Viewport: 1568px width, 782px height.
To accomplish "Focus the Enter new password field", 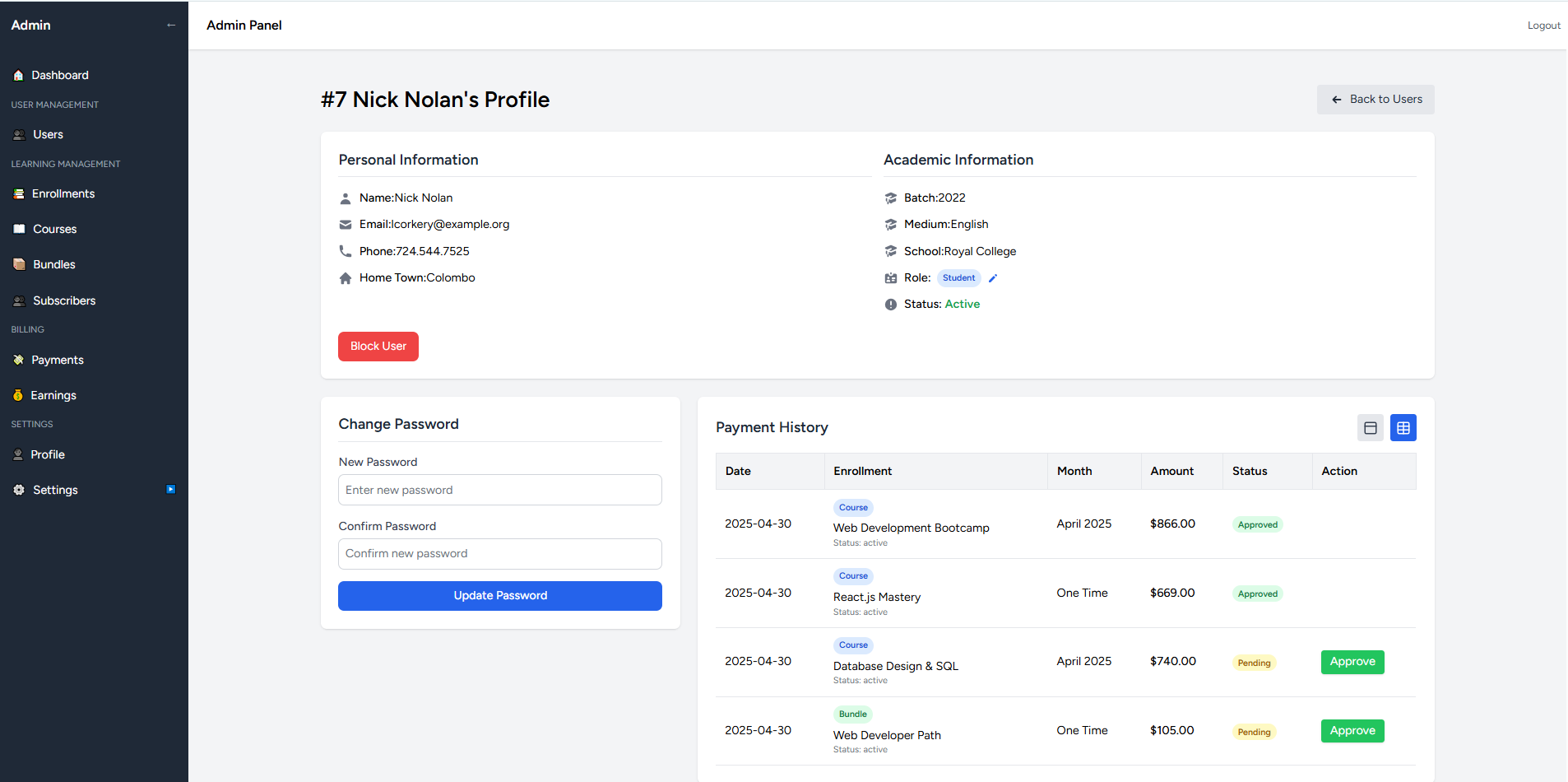I will click(x=499, y=491).
